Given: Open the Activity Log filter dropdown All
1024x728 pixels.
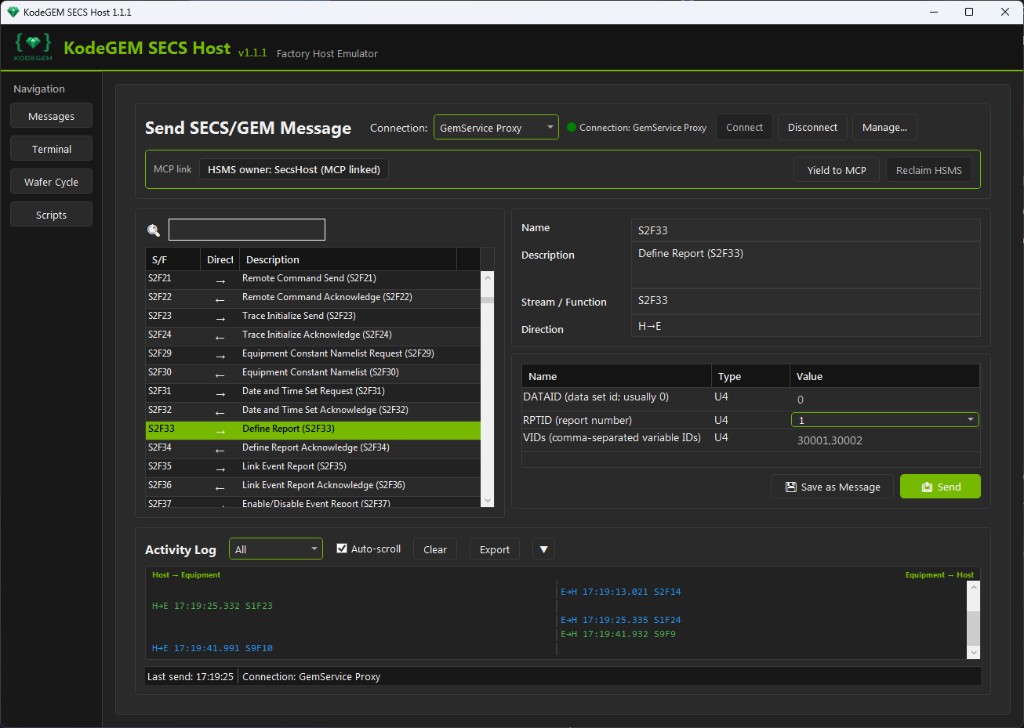Looking at the screenshot, I should point(276,549).
